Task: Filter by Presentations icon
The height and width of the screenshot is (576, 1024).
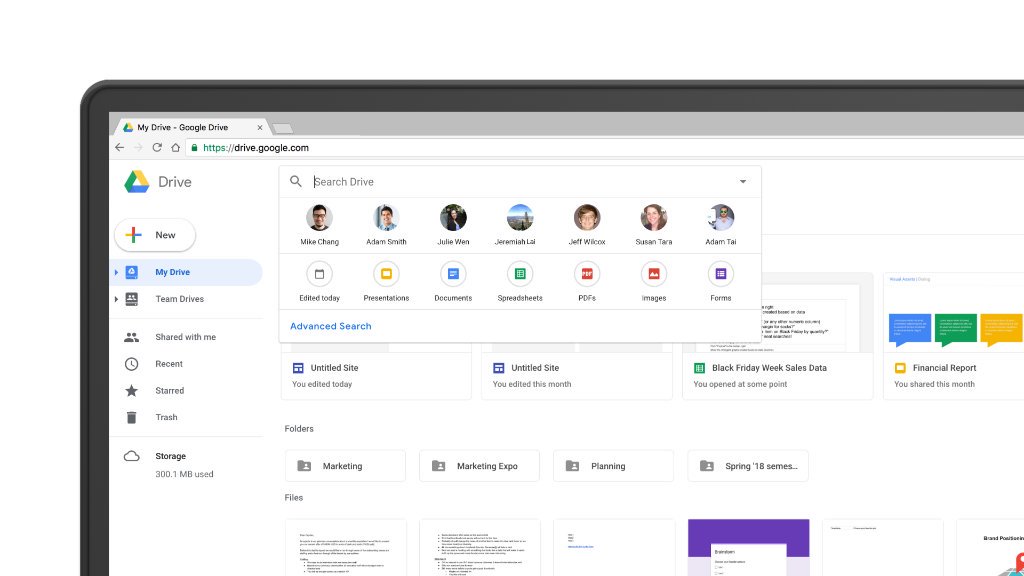Action: pos(386,274)
